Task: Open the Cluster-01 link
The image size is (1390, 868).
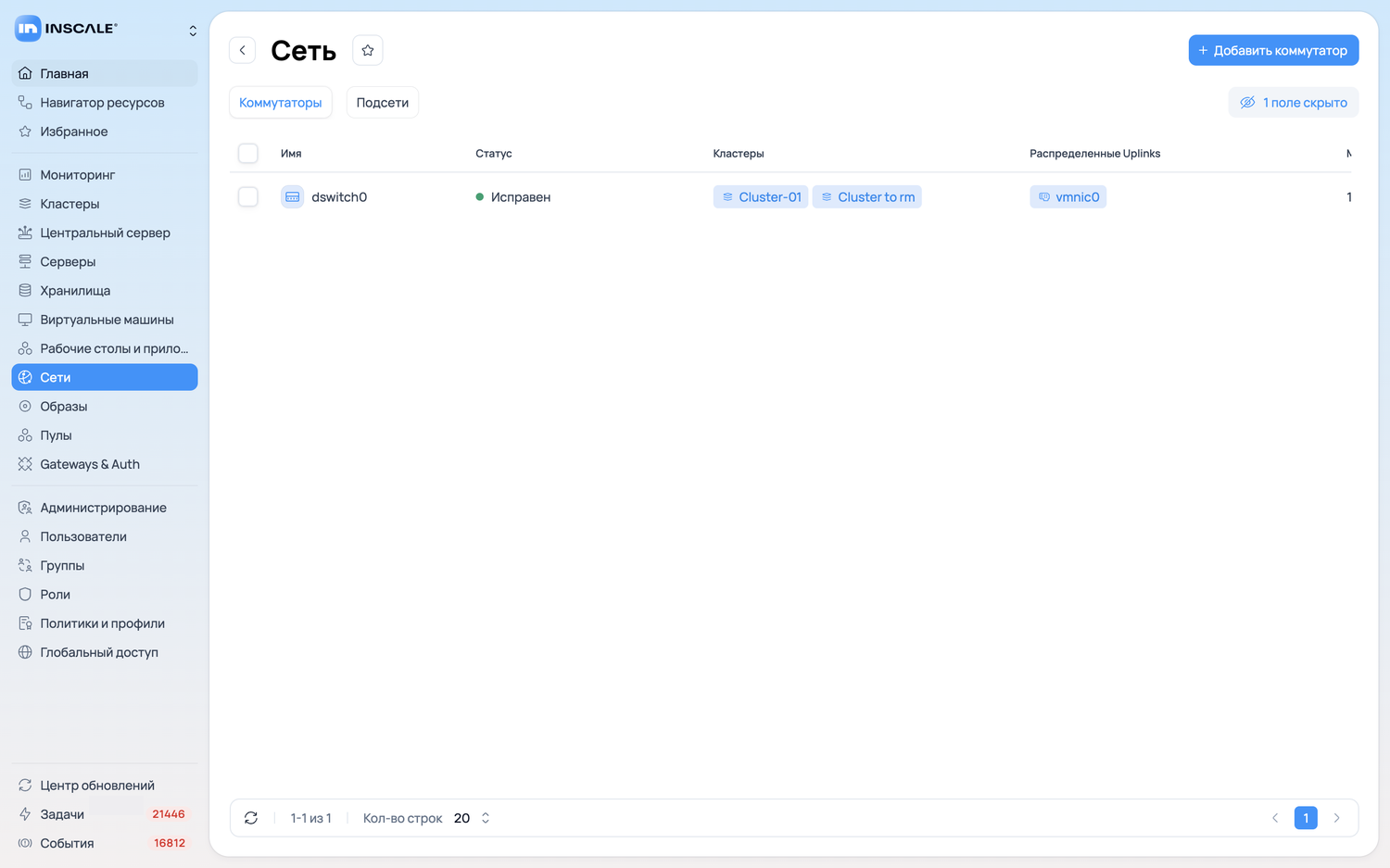Action: click(761, 197)
